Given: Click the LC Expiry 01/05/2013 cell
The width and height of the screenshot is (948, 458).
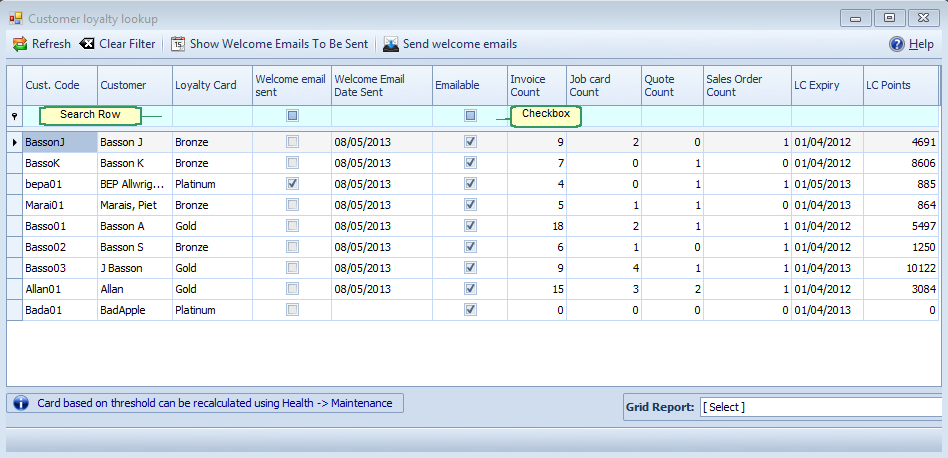Looking at the screenshot, I should click(827, 184).
